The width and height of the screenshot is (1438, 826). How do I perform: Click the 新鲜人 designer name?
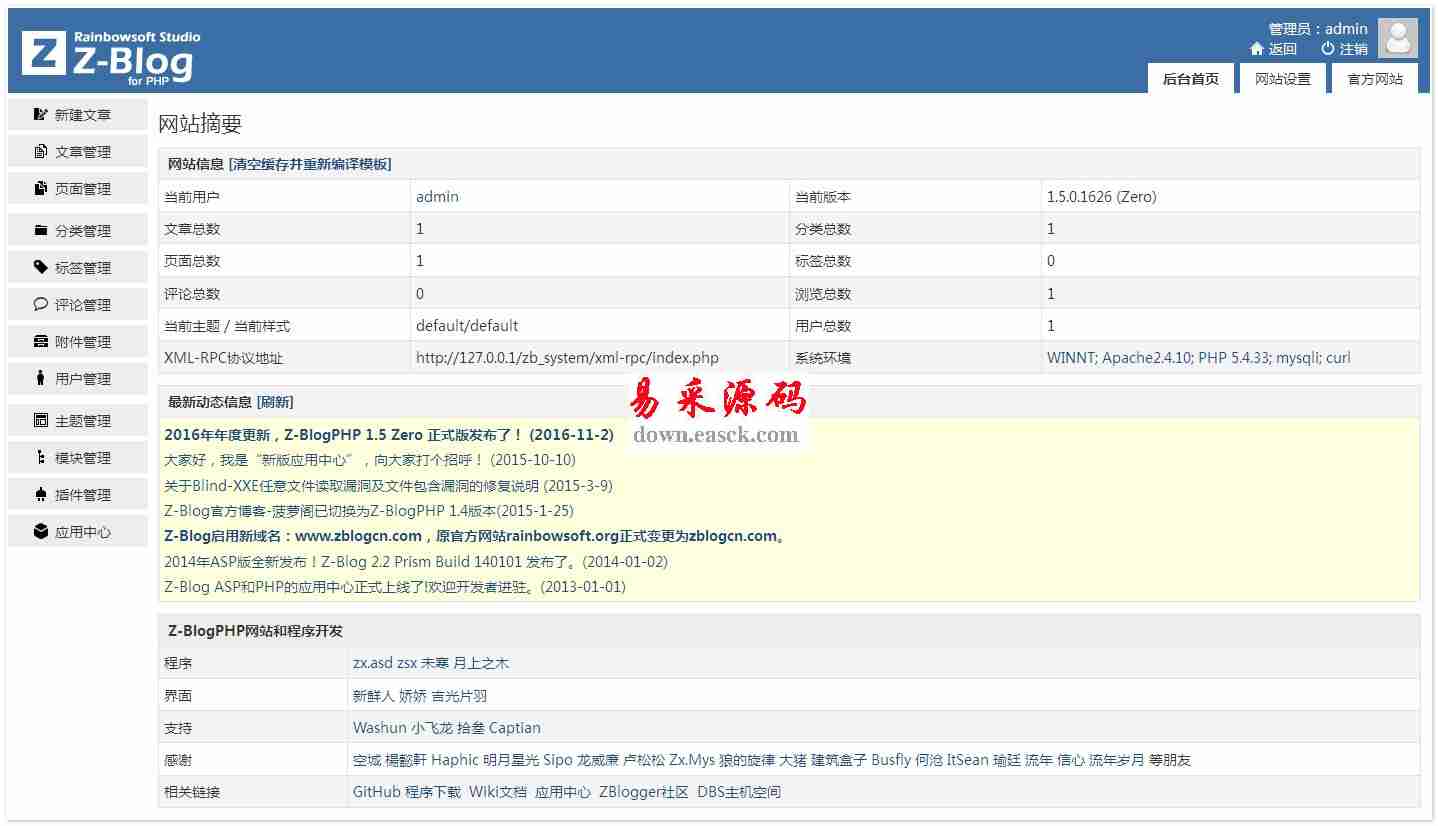click(374, 696)
